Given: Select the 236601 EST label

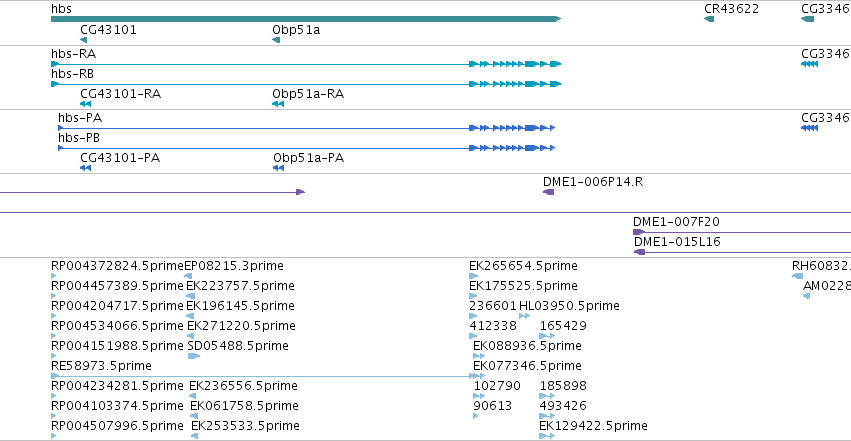Looking at the screenshot, I should (493, 306).
